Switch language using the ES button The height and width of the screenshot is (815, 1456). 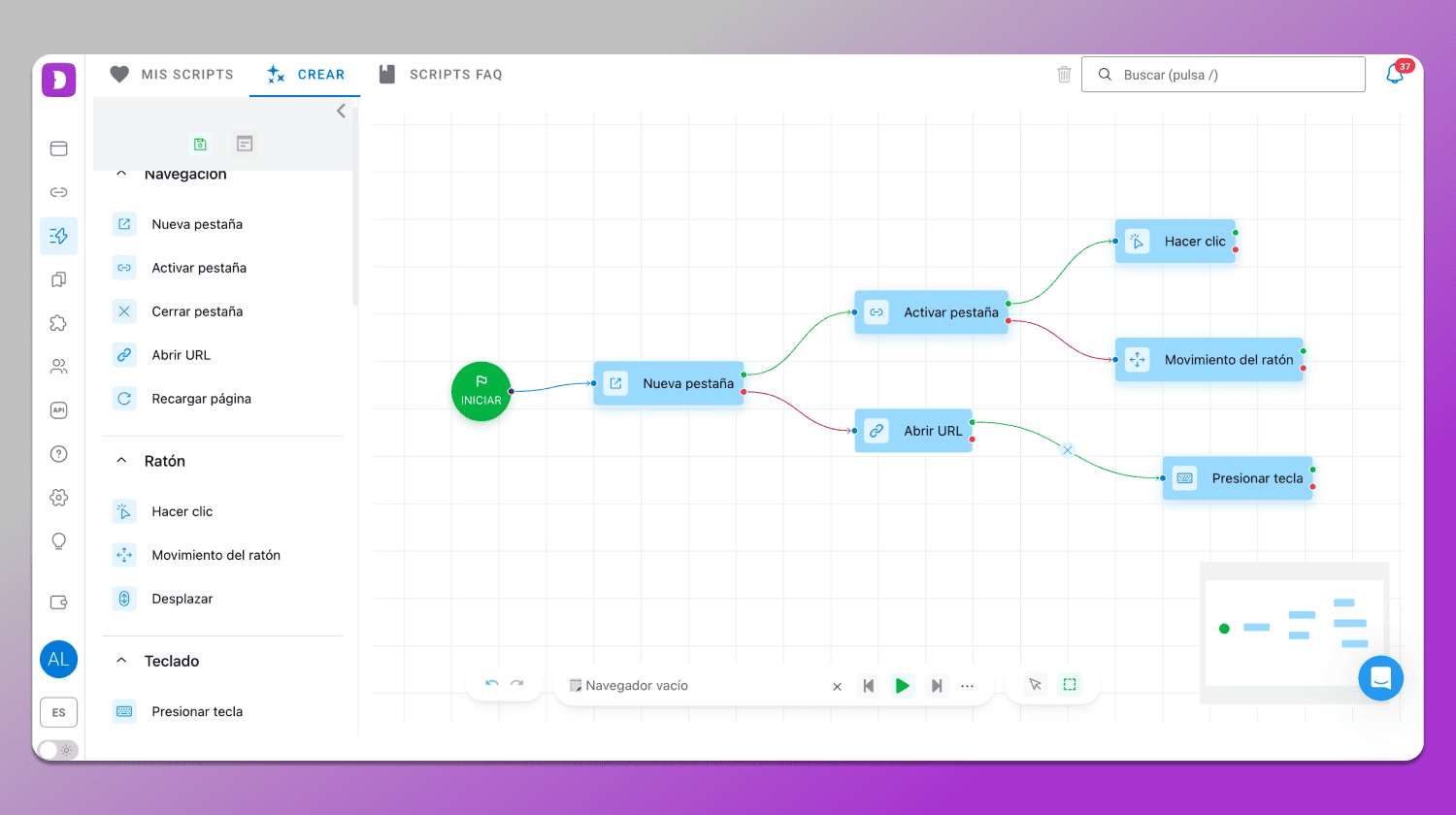[59, 712]
